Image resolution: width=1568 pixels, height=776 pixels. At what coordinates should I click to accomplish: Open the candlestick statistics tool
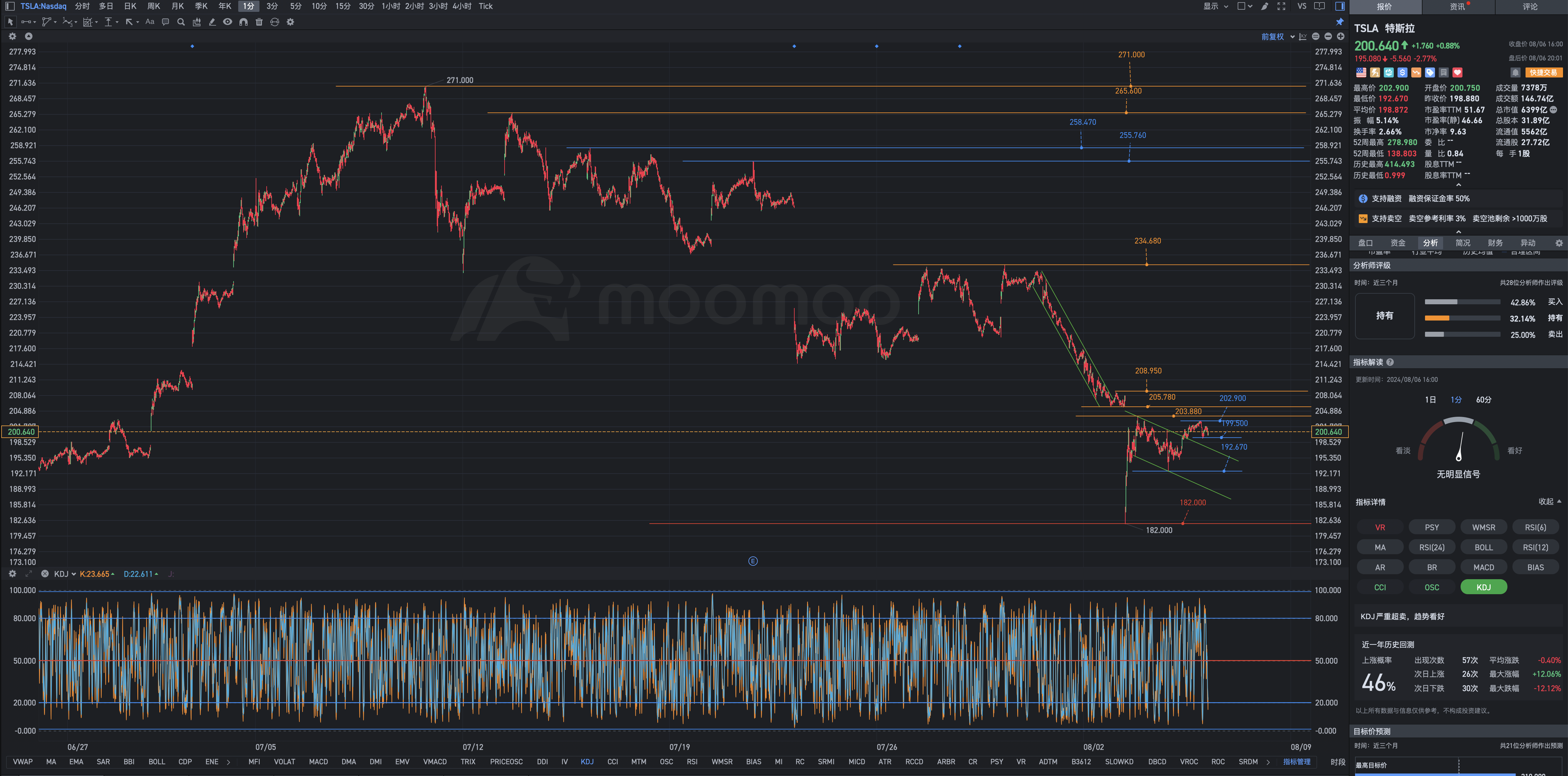point(197,22)
